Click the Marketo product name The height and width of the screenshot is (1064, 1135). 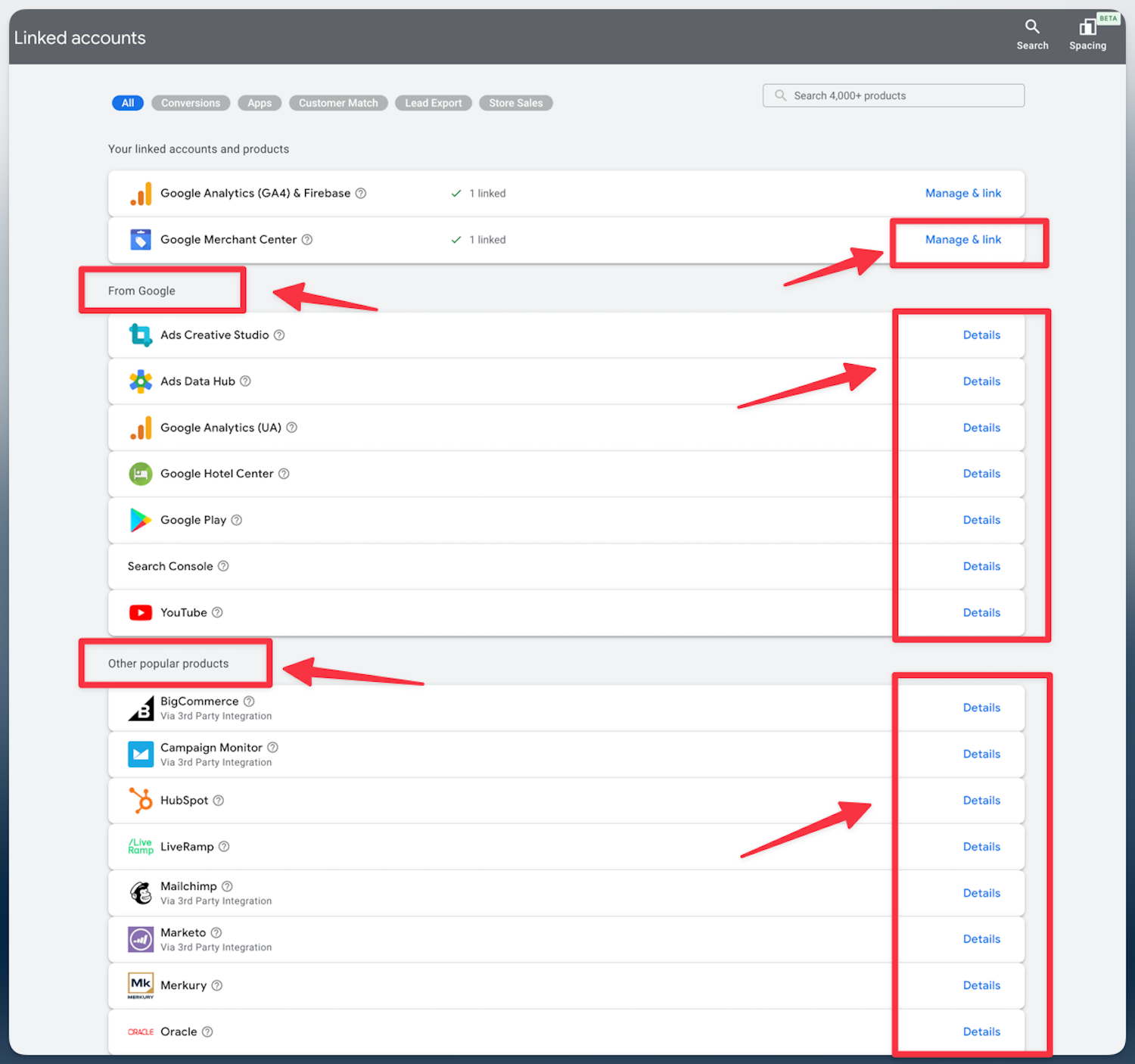pos(183,933)
